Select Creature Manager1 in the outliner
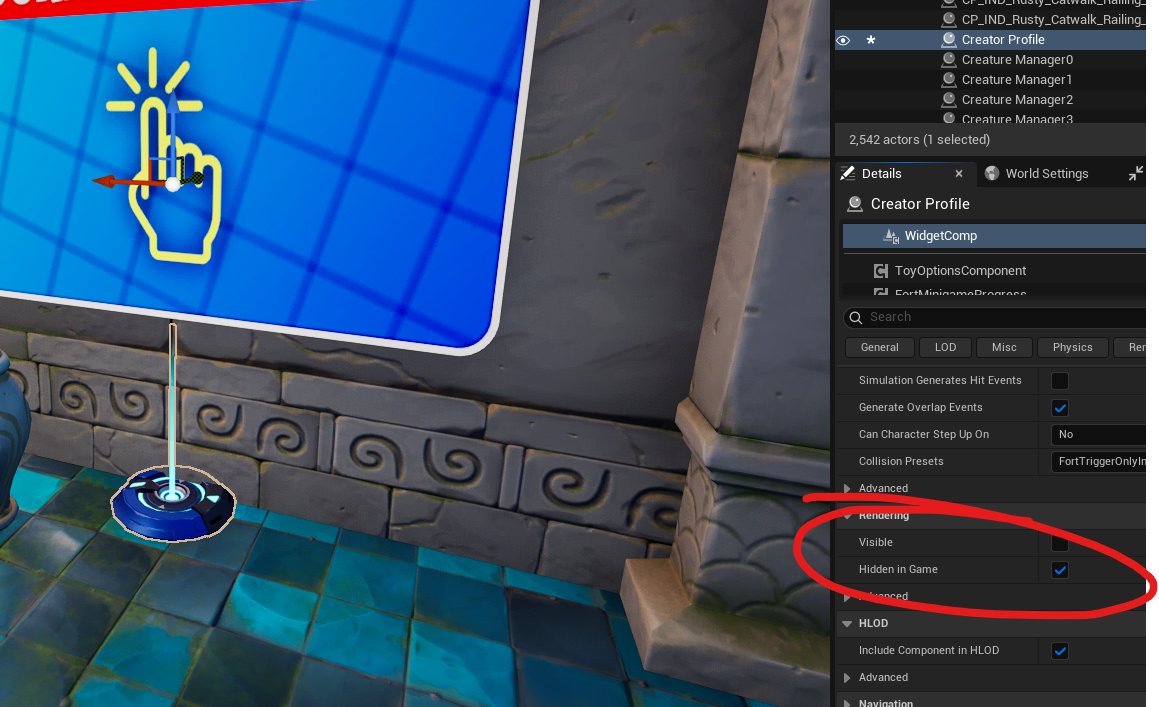The width and height of the screenshot is (1159, 707). [1016, 80]
